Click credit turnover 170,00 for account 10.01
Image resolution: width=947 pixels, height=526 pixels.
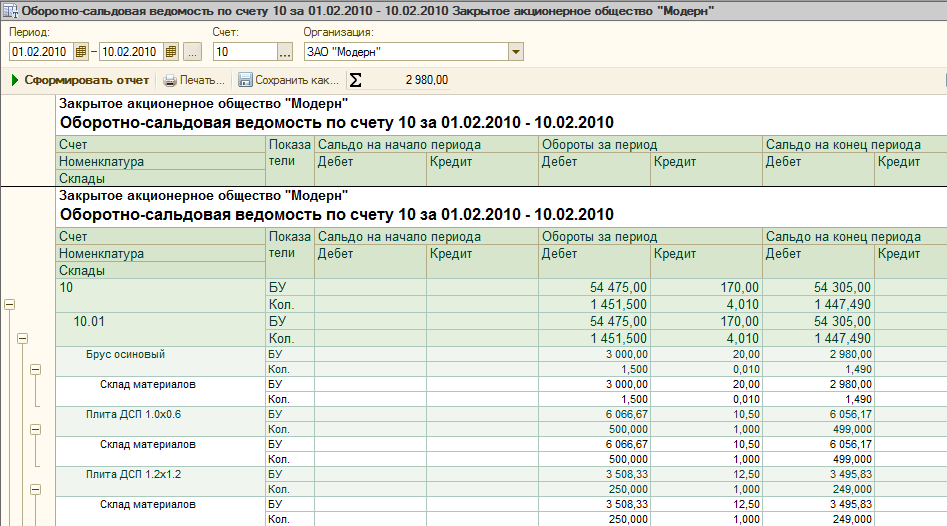tap(706, 321)
